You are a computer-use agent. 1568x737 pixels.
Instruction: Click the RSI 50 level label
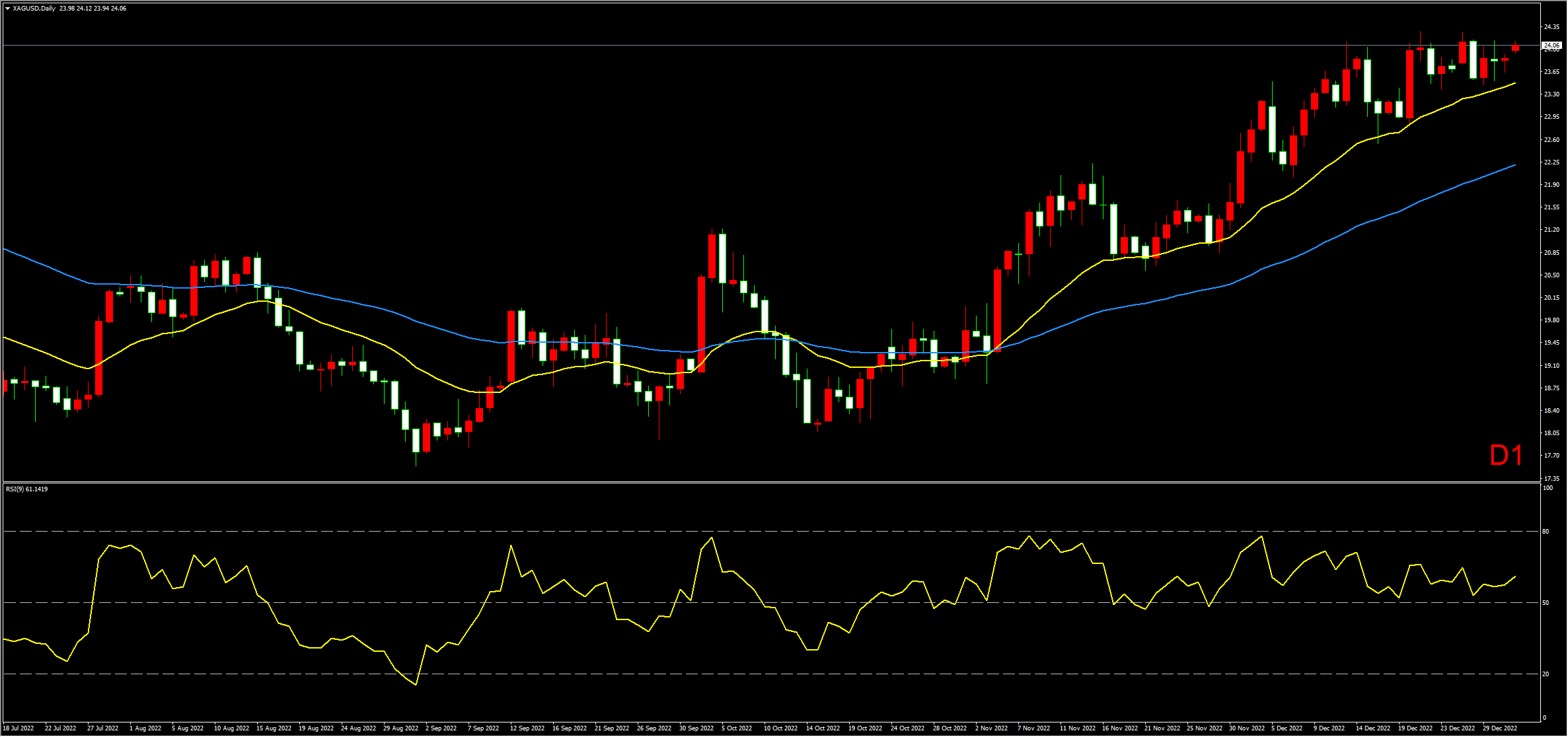point(1546,603)
